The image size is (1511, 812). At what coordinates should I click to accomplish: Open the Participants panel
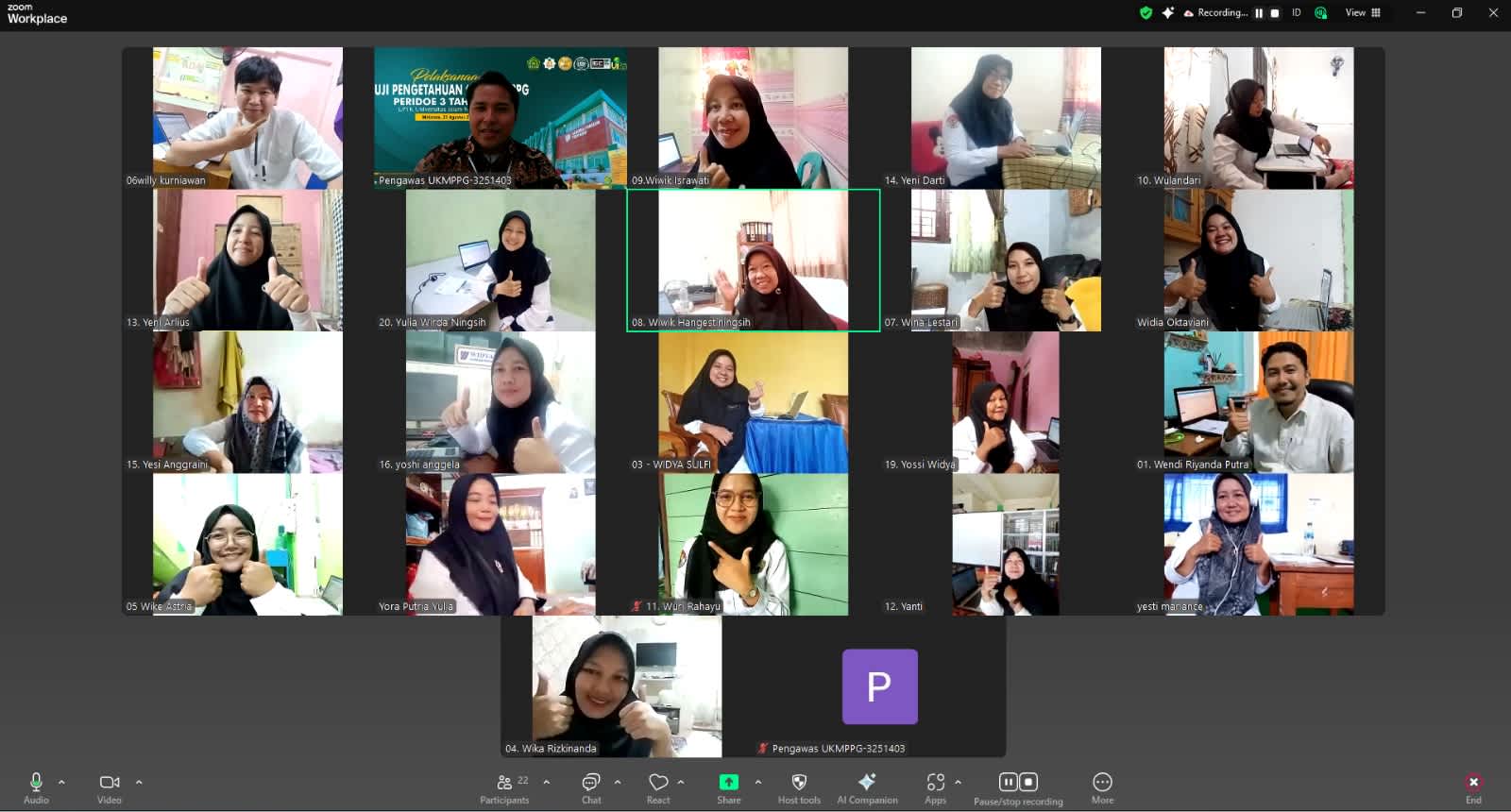[x=505, y=782]
